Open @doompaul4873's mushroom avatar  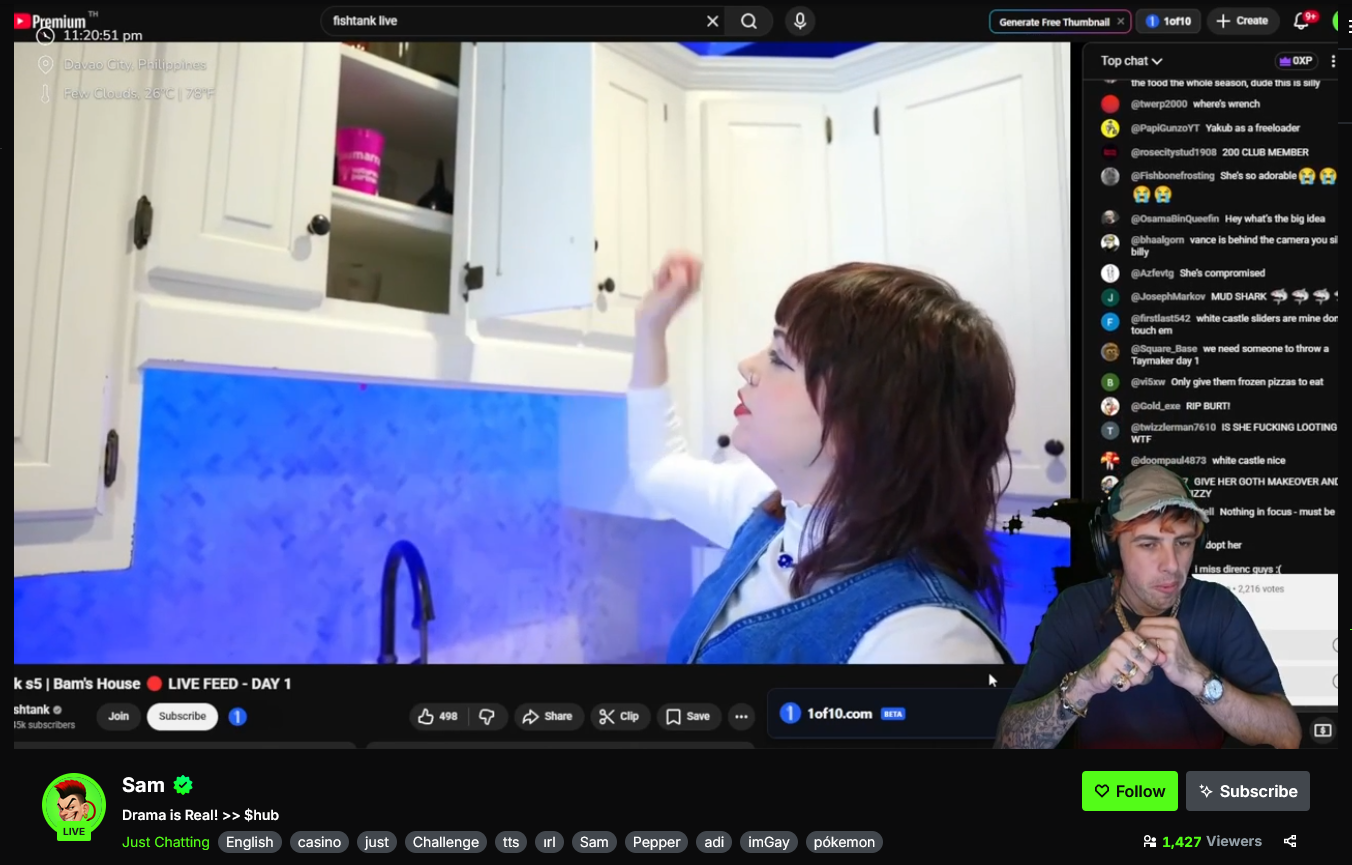tap(1110, 460)
